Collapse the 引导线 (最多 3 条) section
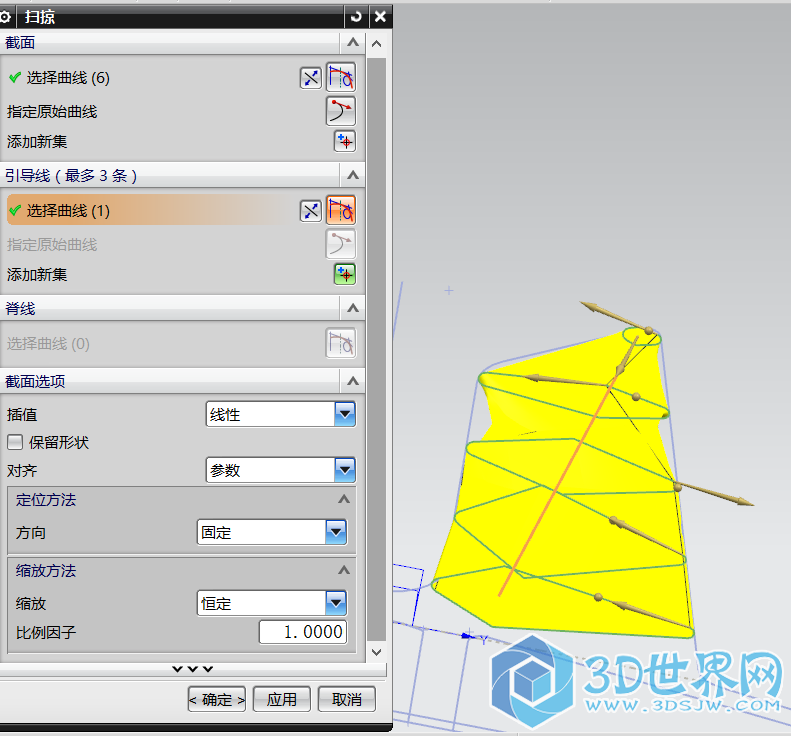Image resolution: width=791 pixels, height=736 pixels. point(353,176)
